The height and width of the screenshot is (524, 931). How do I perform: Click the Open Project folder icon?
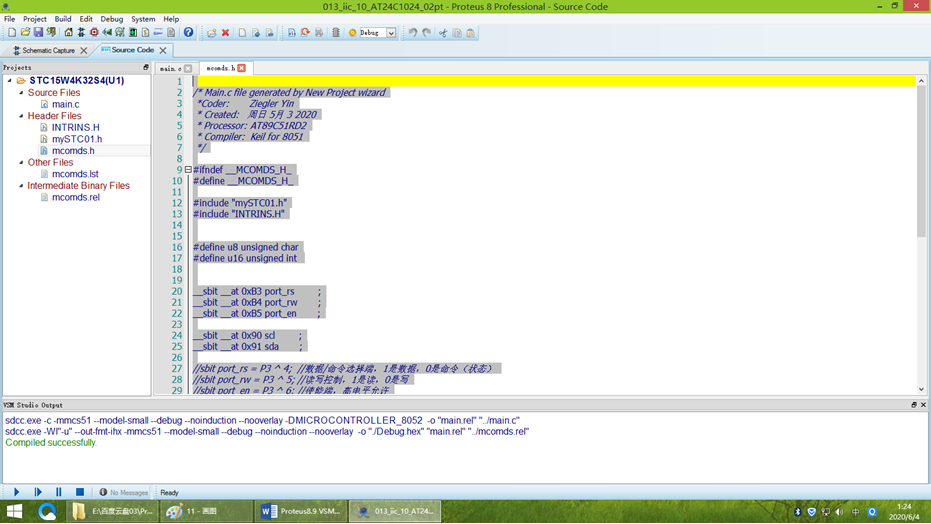coord(25,33)
